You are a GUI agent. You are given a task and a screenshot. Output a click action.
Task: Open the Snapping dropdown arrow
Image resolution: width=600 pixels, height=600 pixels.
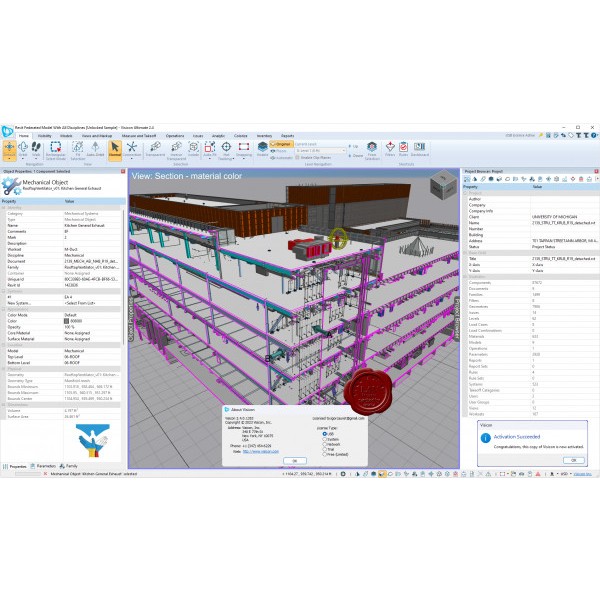point(244,158)
